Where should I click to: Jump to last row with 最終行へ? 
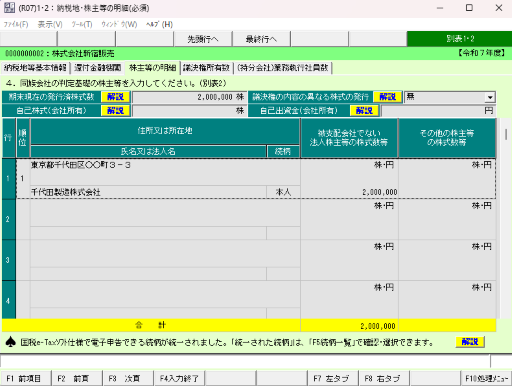pos(261,39)
